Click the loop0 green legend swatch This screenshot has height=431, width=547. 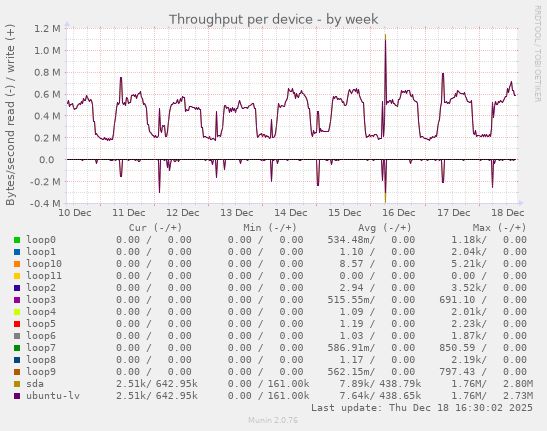pos(17,240)
